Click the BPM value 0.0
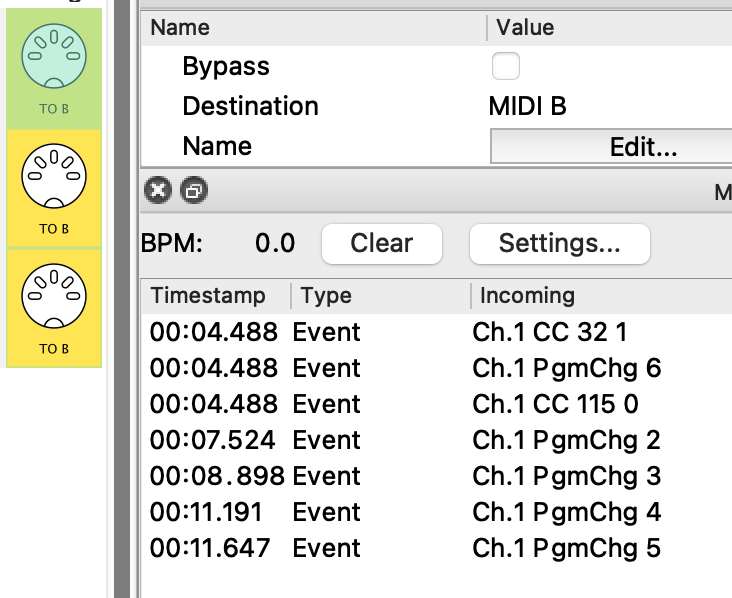This screenshot has width=732, height=598. (x=275, y=243)
